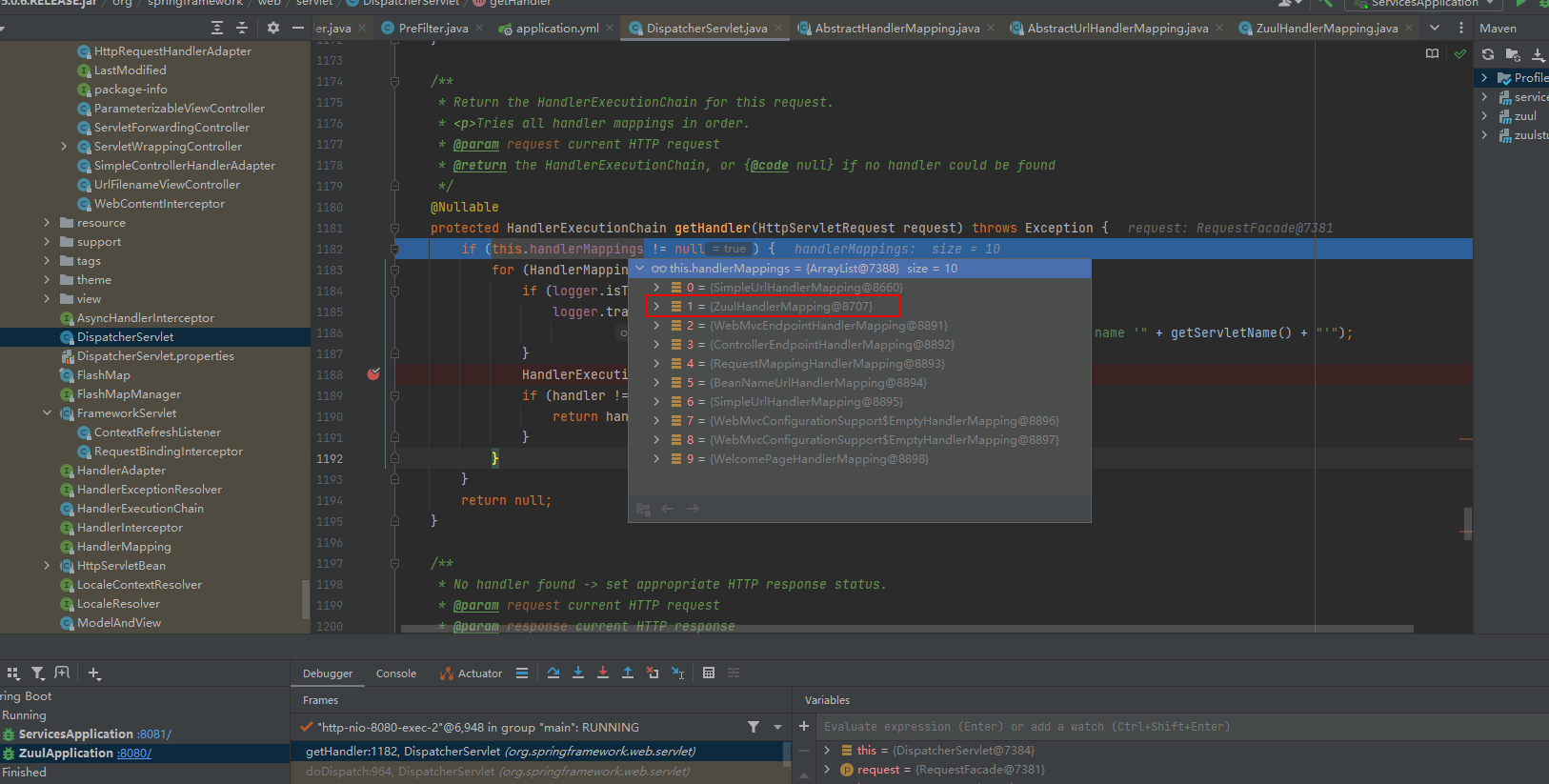Viewport: 1549px width, 784px height.
Task: Expand RequestMappingHandlerMapping@8893 entry
Action: click(x=656, y=363)
